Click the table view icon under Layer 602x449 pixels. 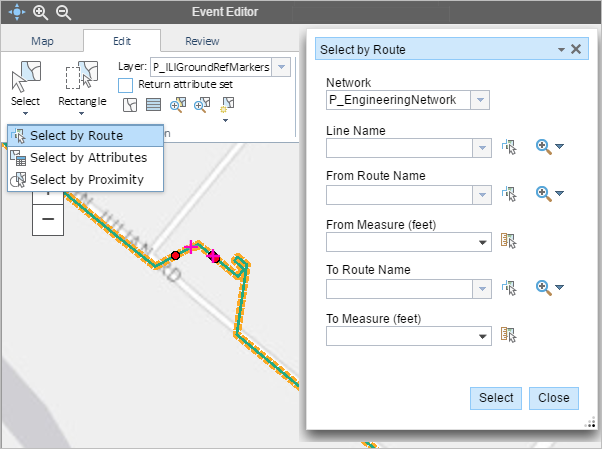click(x=153, y=104)
